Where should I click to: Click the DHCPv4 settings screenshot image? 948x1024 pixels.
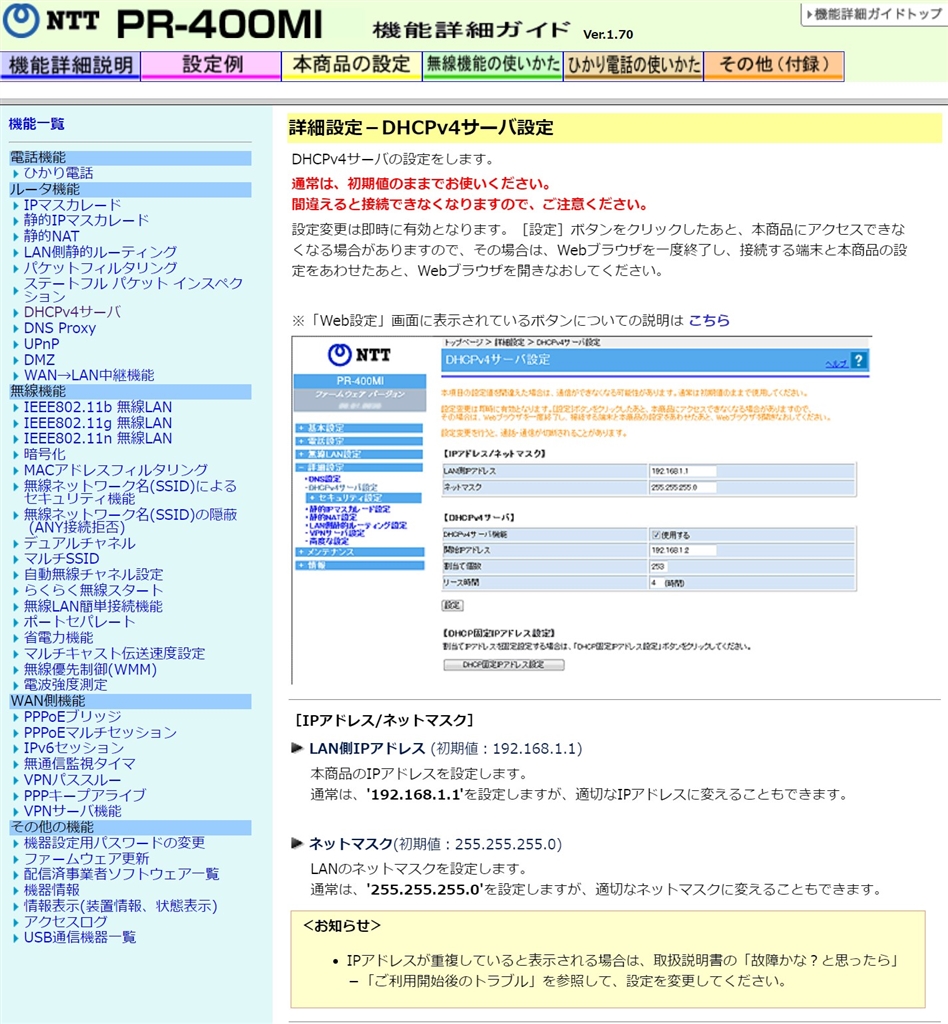pyautogui.click(x=582, y=510)
